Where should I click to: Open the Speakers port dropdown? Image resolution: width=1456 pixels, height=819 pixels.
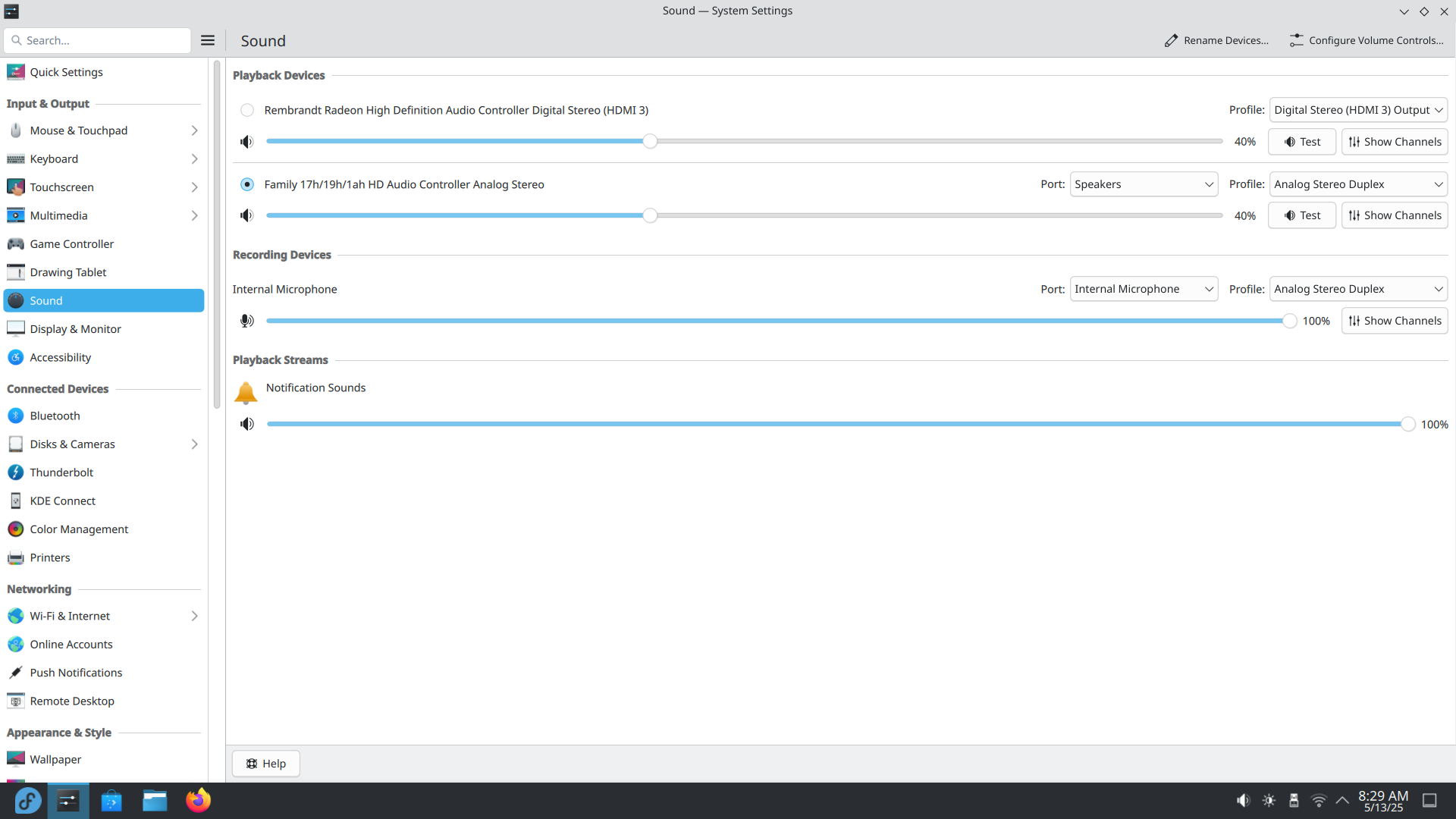[1144, 184]
